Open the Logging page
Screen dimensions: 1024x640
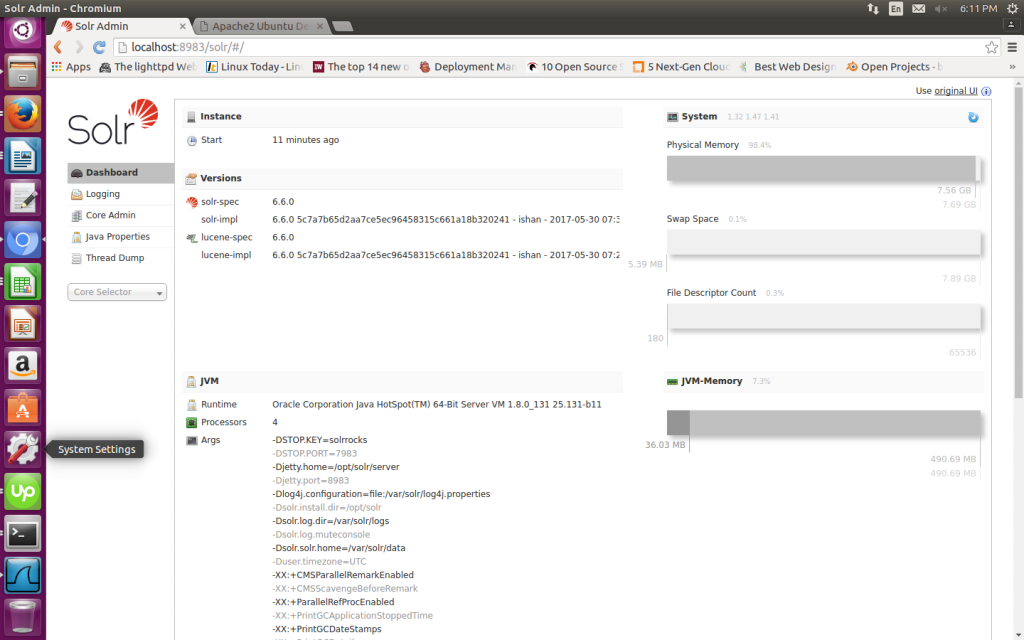(103, 194)
